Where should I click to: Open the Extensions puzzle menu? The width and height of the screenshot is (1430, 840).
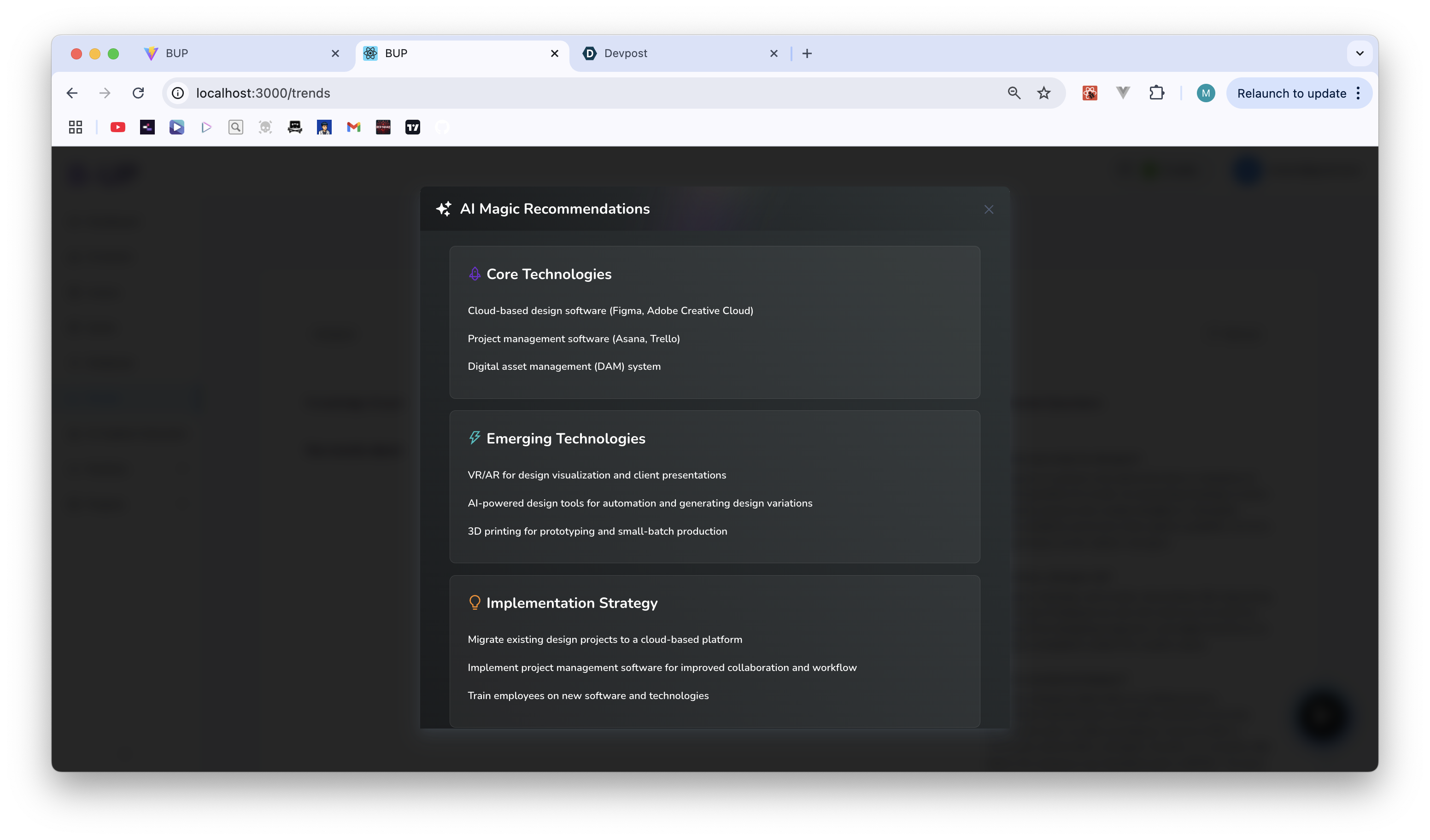1156,93
